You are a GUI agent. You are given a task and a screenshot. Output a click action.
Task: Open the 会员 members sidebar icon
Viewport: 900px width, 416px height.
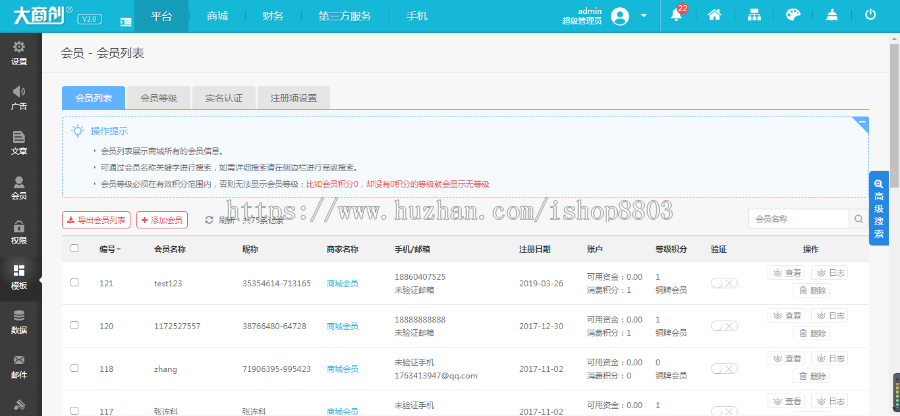pos(20,188)
